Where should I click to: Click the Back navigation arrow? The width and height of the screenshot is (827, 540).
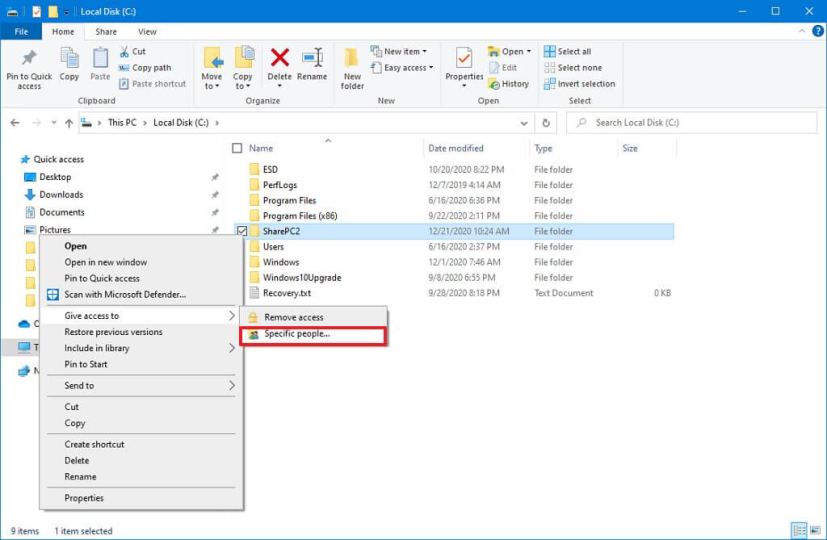[15, 123]
